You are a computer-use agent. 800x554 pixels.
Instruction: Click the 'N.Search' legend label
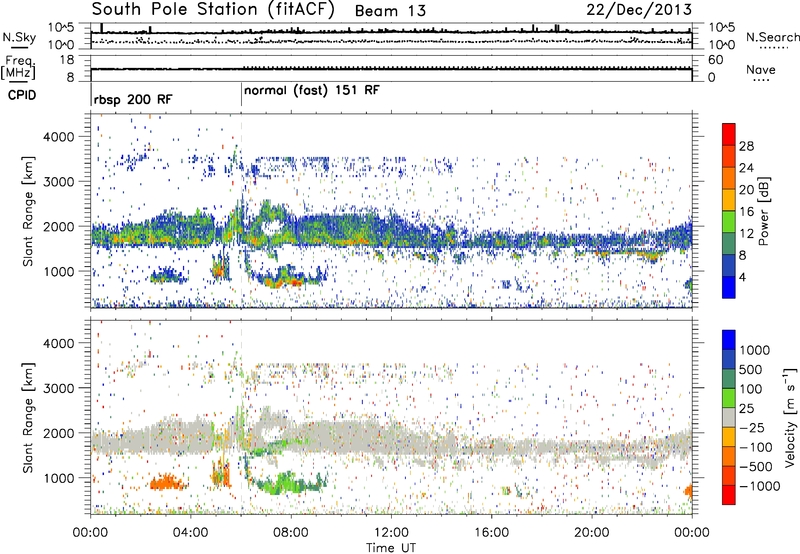point(773,37)
